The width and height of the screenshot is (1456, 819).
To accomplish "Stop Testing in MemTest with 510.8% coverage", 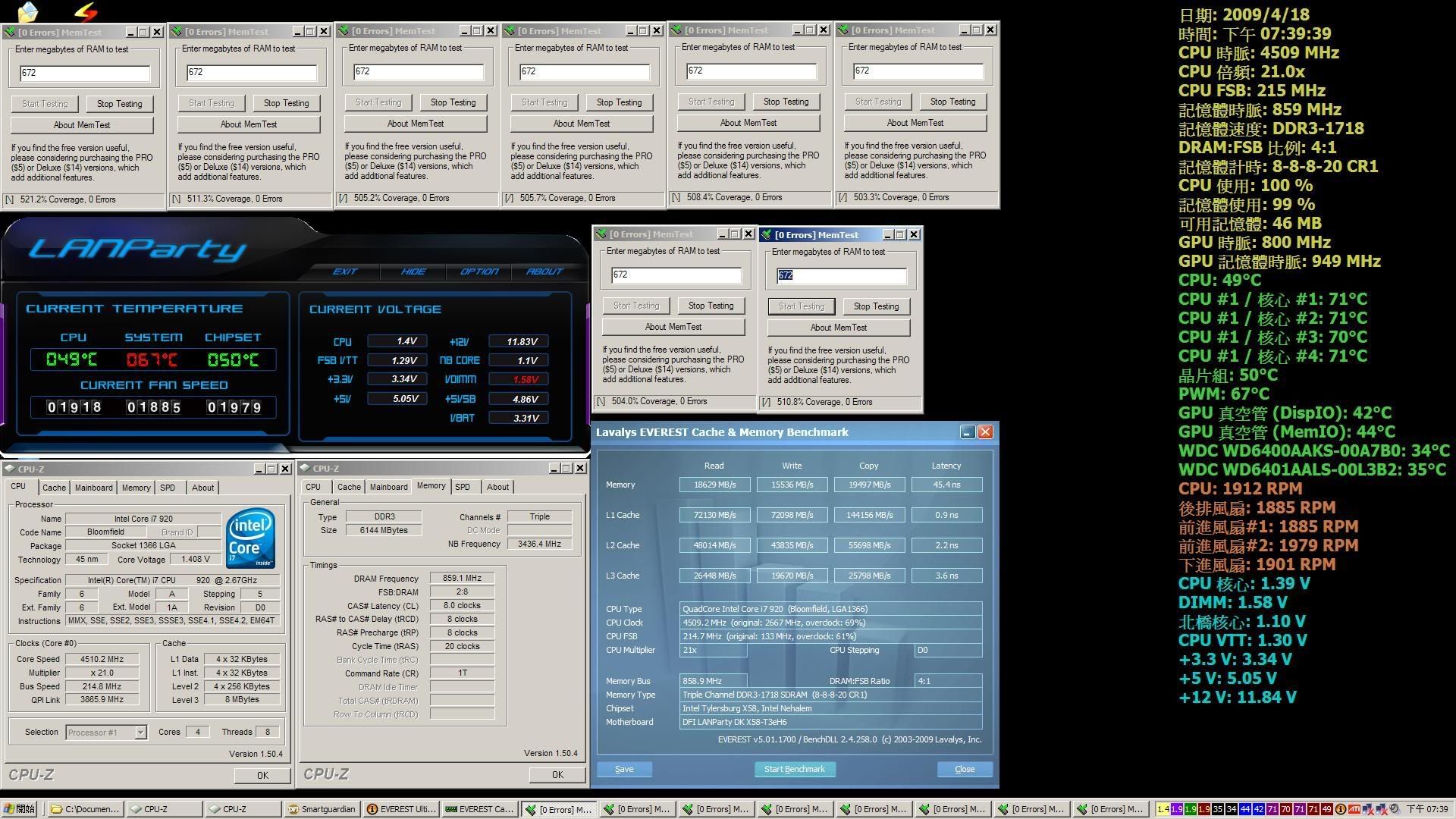I will (876, 306).
